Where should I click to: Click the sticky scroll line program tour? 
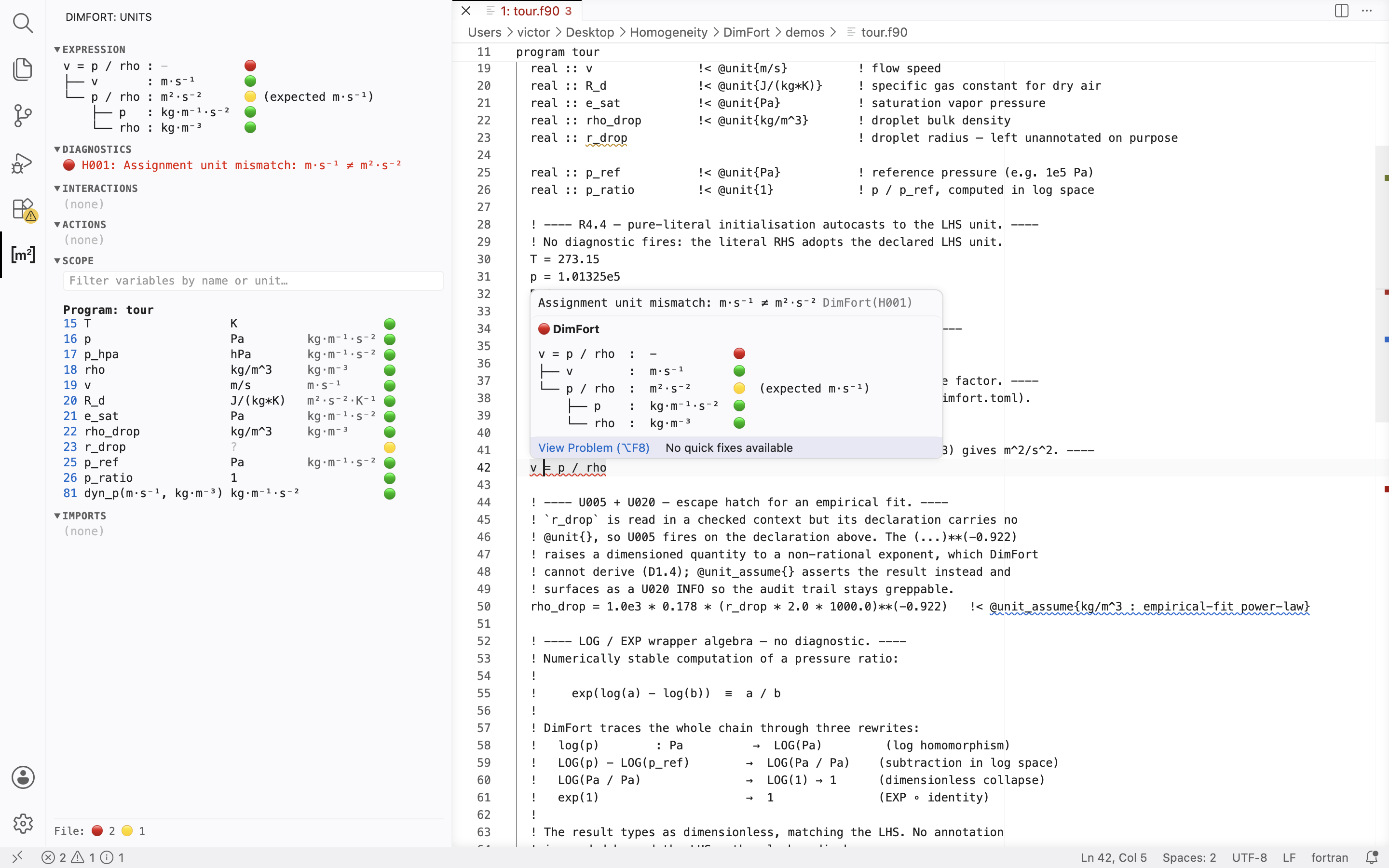point(558,52)
